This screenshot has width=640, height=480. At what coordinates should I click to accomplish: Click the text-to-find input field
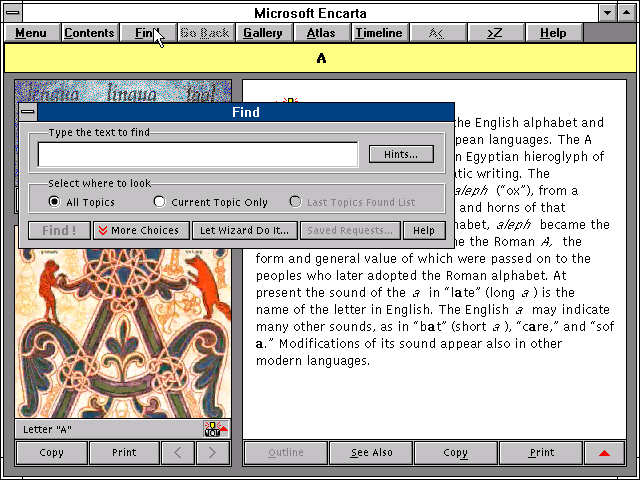coord(198,154)
